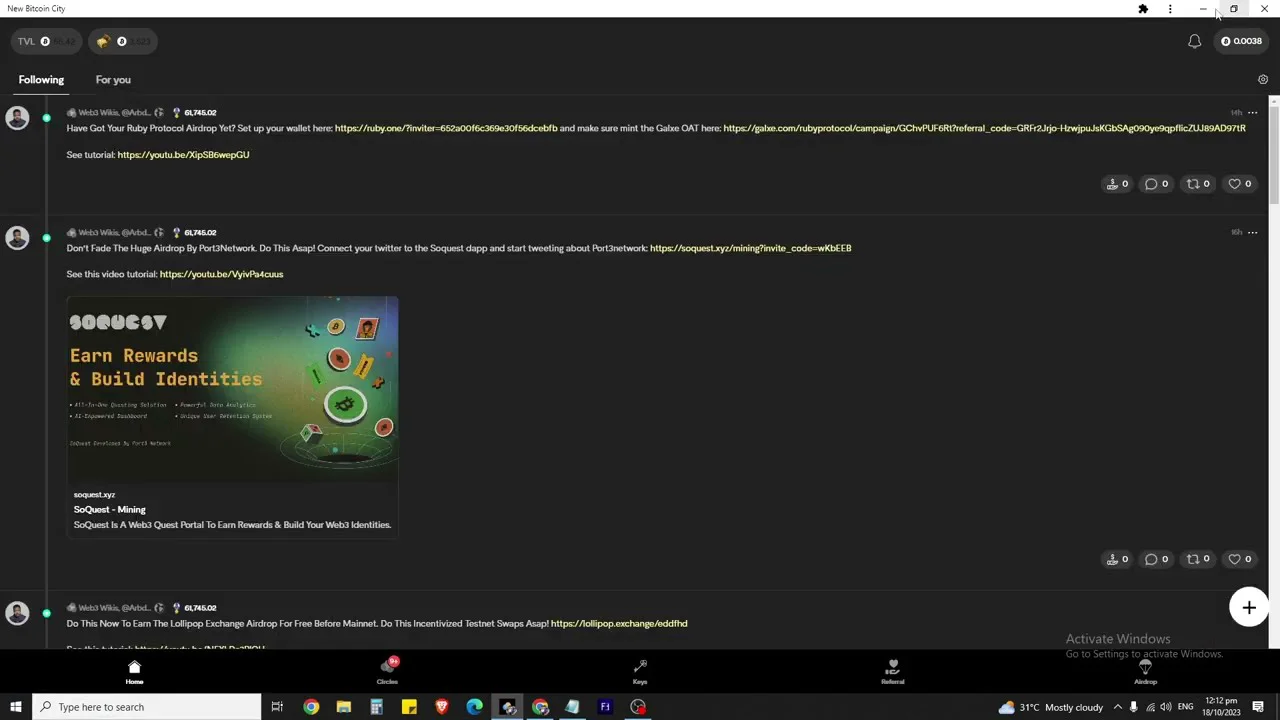Image resolution: width=1280 pixels, height=720 pixels.
Task: Open the lollipop.exchange link
Action: [619, 623]
